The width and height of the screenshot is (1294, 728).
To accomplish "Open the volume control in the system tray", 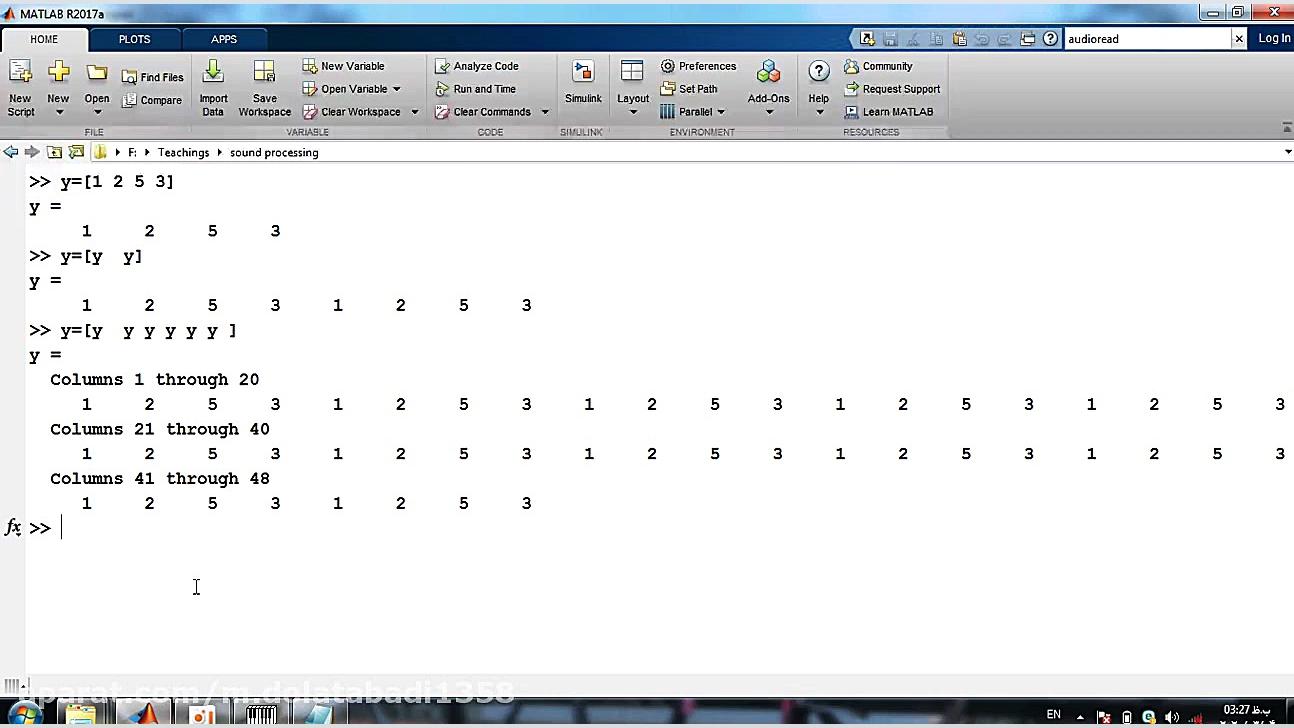I will [x=1170, y=716].
